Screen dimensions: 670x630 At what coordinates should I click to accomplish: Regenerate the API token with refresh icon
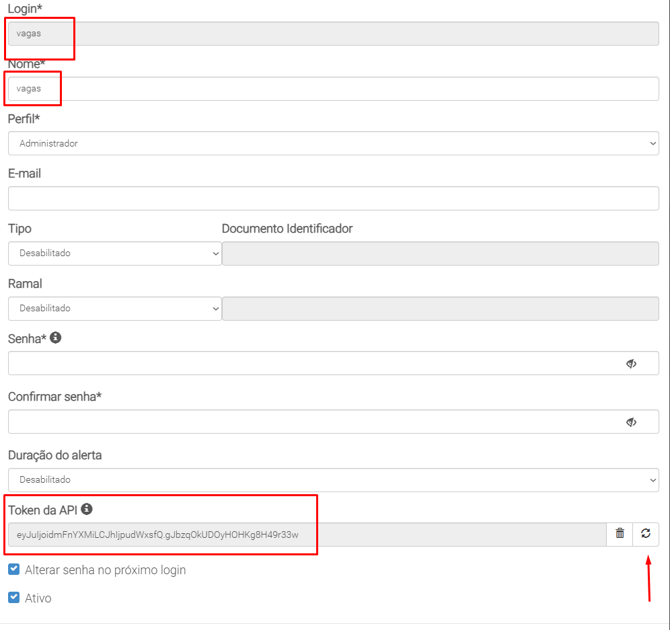646,534
